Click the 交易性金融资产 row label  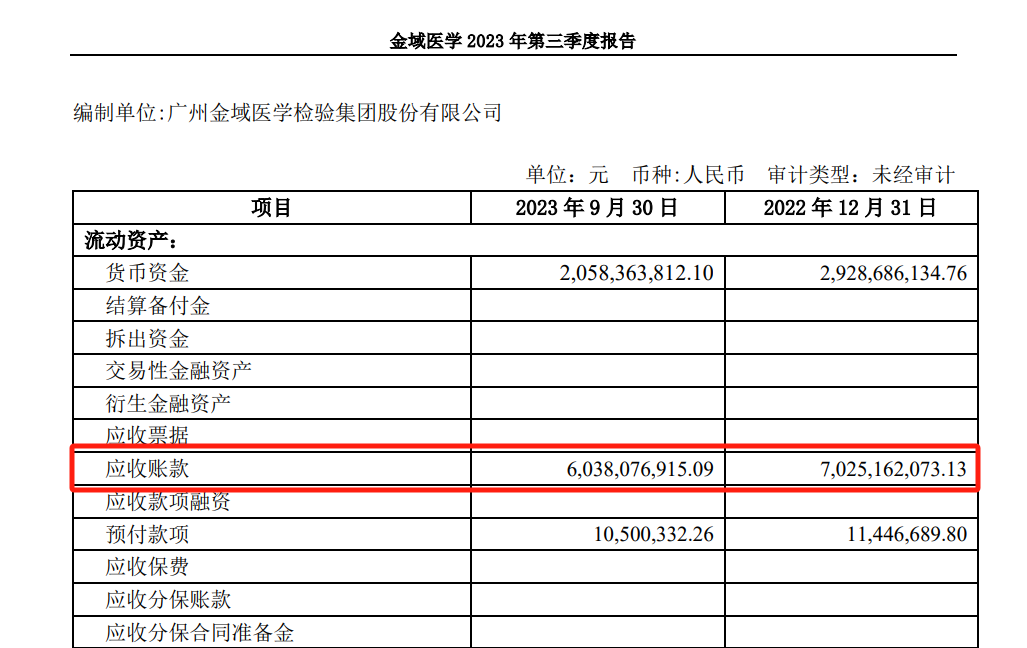[179, 371]
